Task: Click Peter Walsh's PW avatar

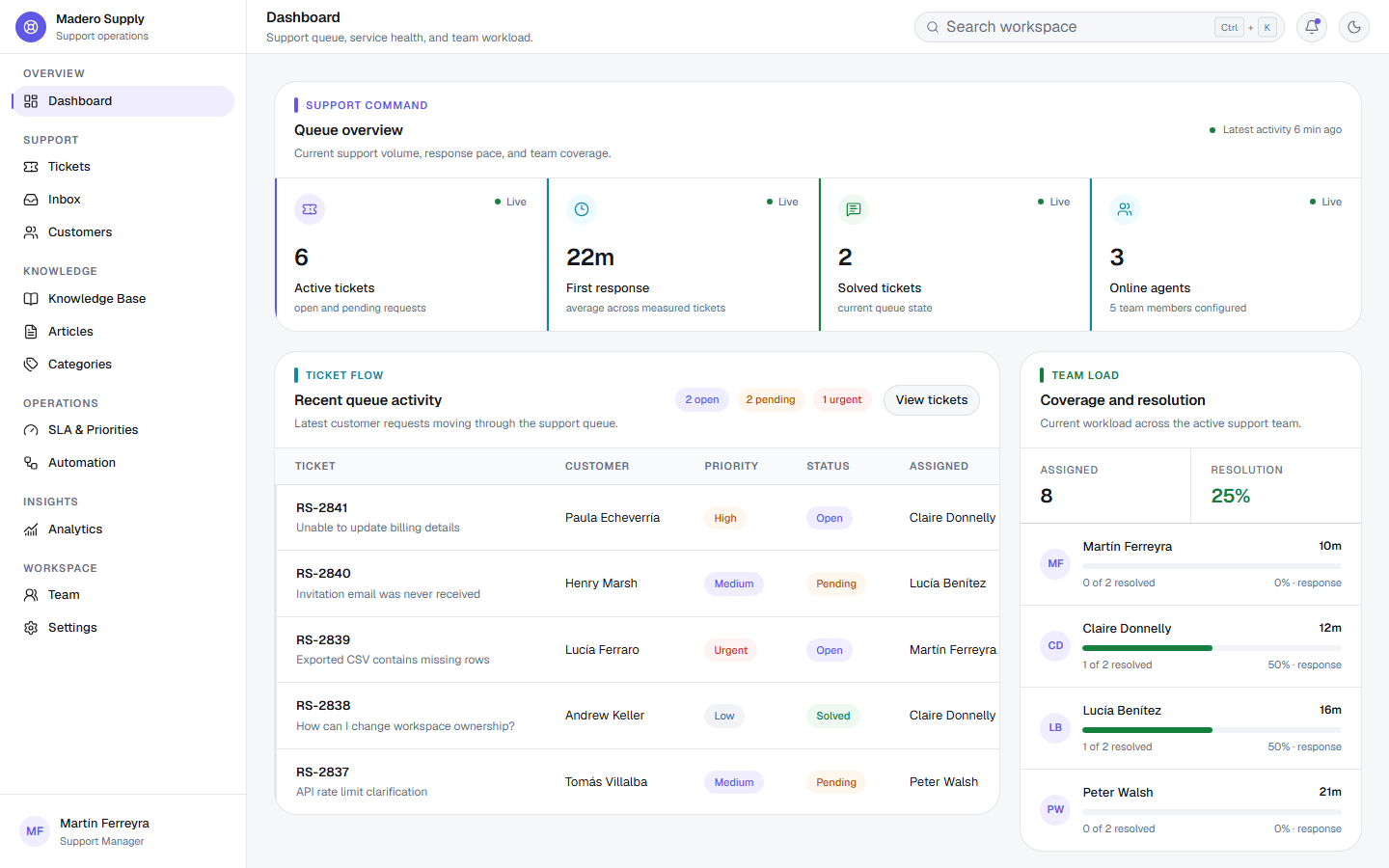Action: coord(1055,810)
